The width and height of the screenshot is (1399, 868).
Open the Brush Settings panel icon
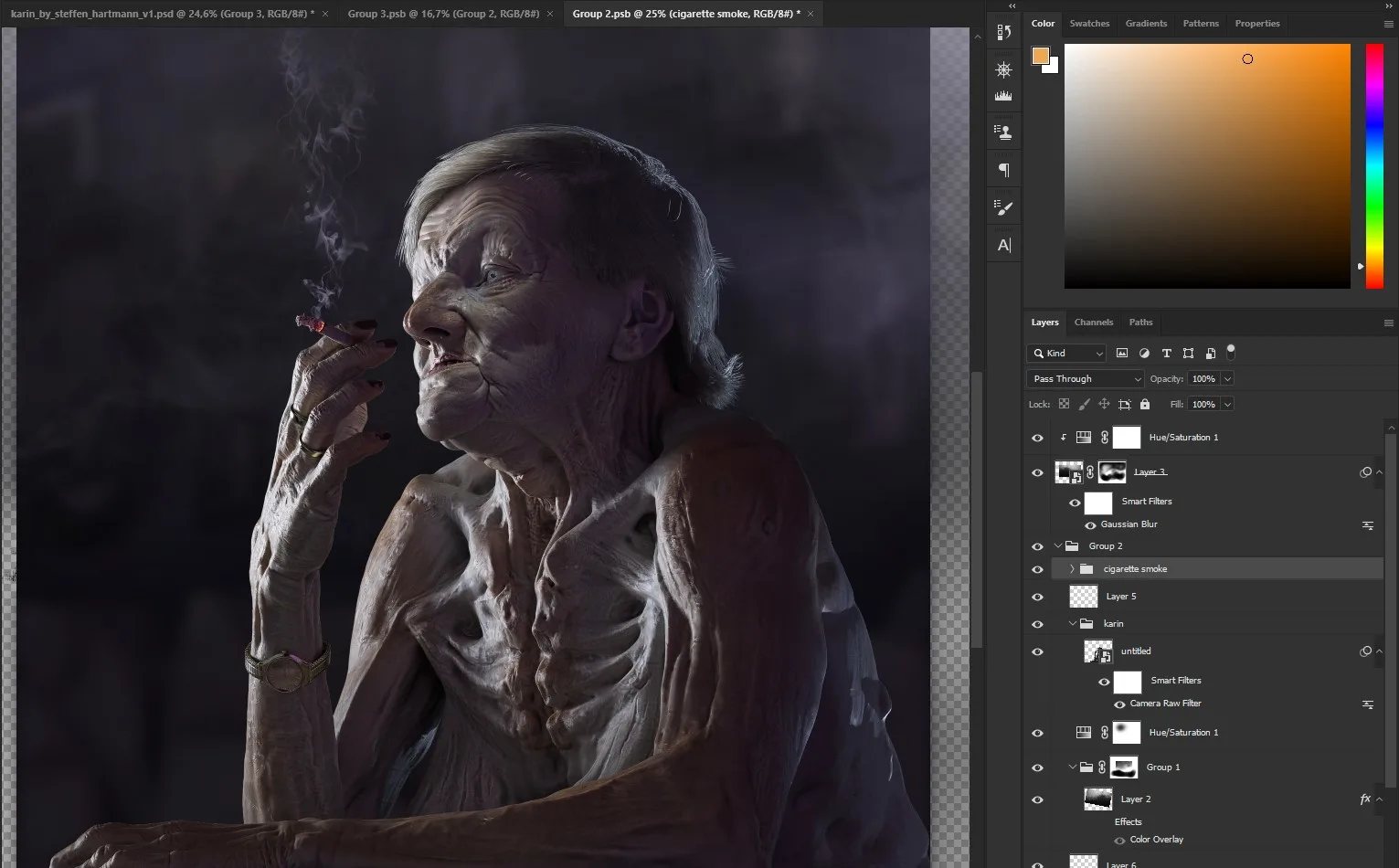(x=1003, y=208)
